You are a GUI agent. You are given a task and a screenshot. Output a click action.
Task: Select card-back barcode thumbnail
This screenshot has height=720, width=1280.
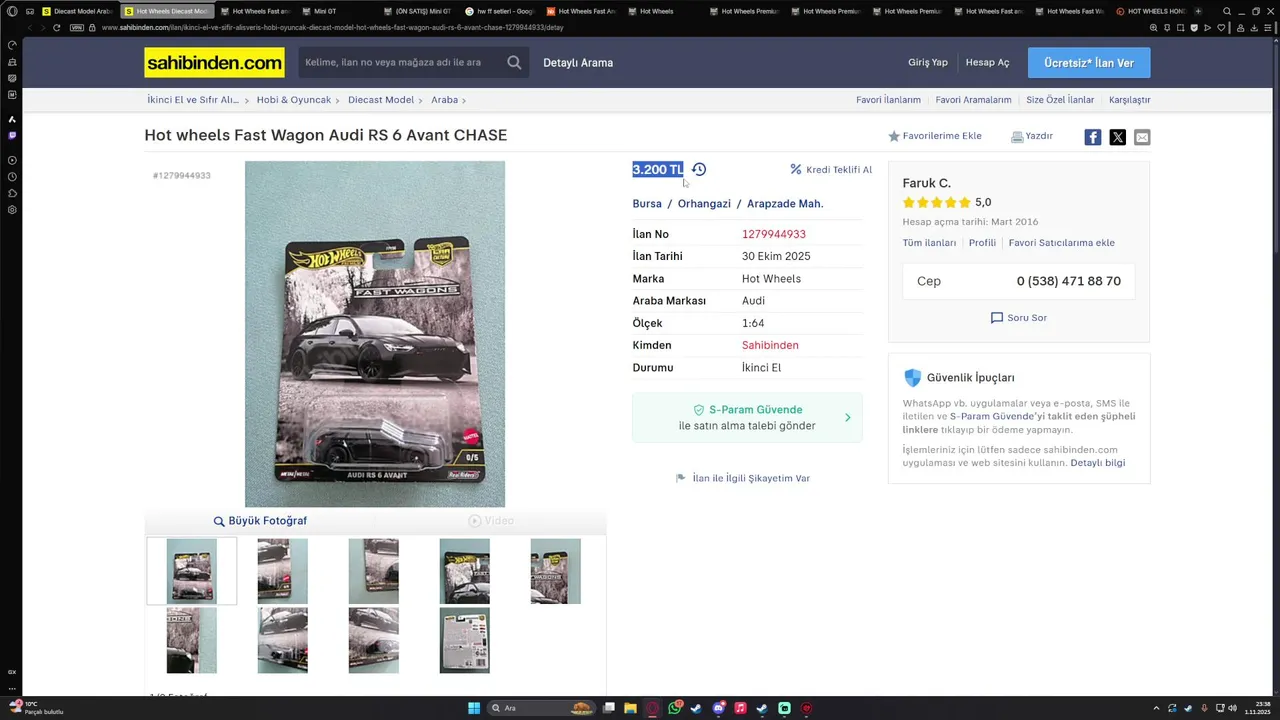tap(465, 640)
